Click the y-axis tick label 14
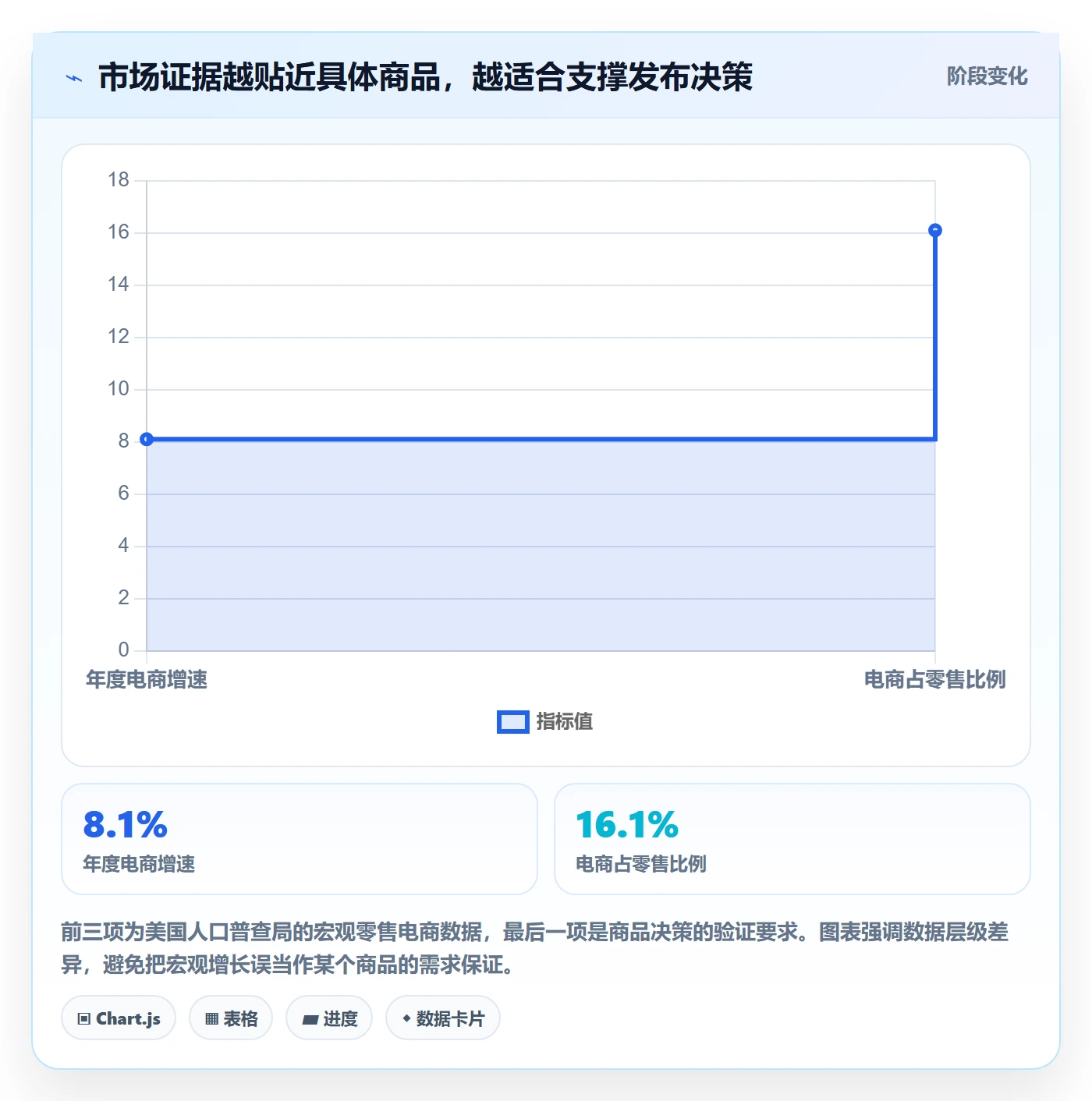 click(x=119, y=285)
